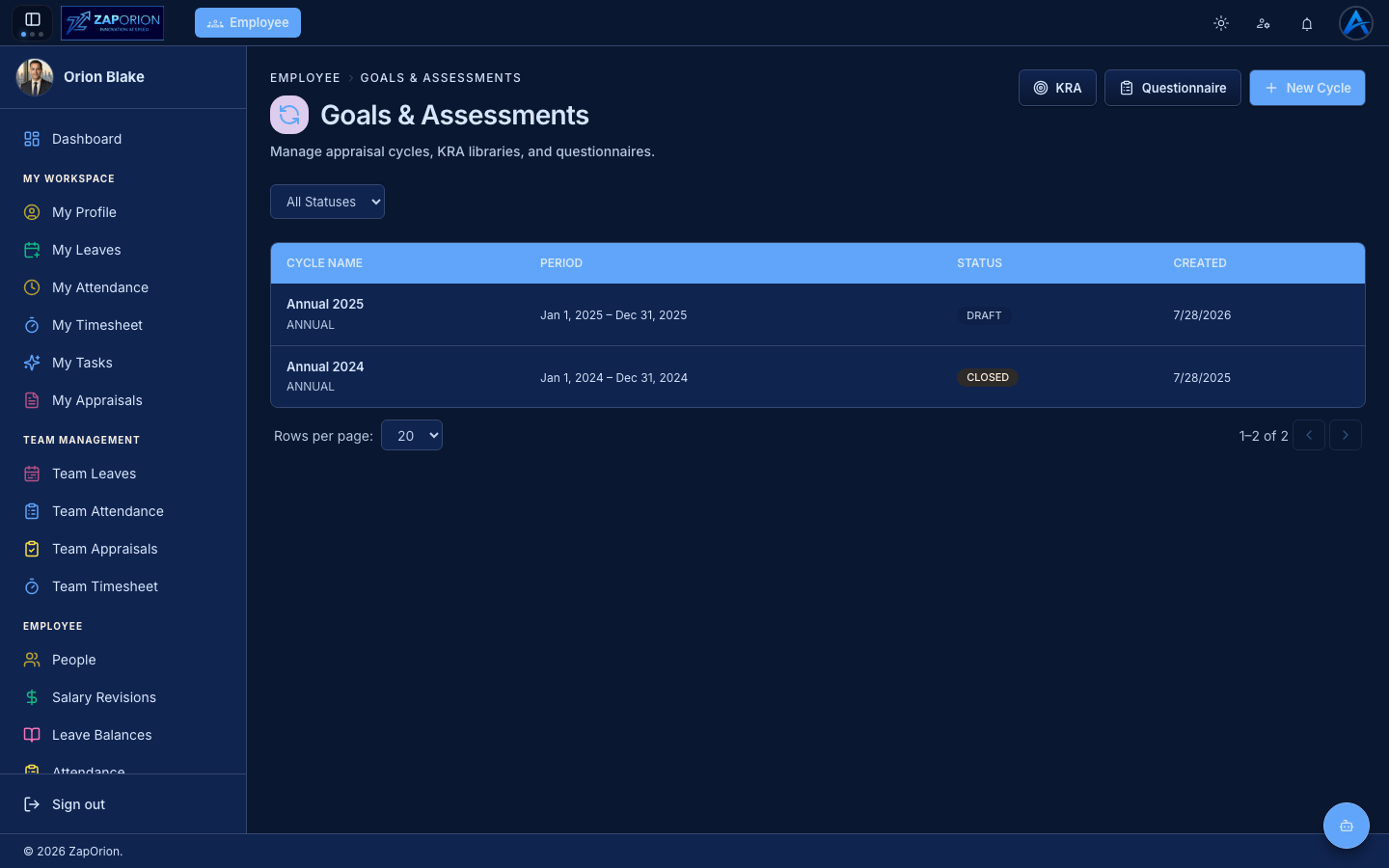1389x868 pixels.
Task: Click the DRAFT status badge
Action: [x=984, y=315]
